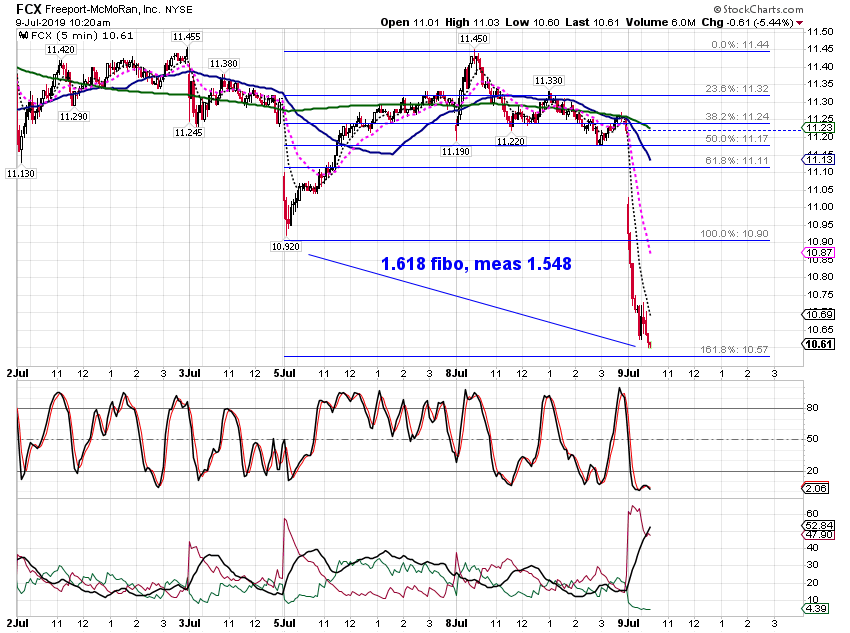Click the High 11.03 value in header
Viewport: 850px width, 633px height.
click(472, 22)
